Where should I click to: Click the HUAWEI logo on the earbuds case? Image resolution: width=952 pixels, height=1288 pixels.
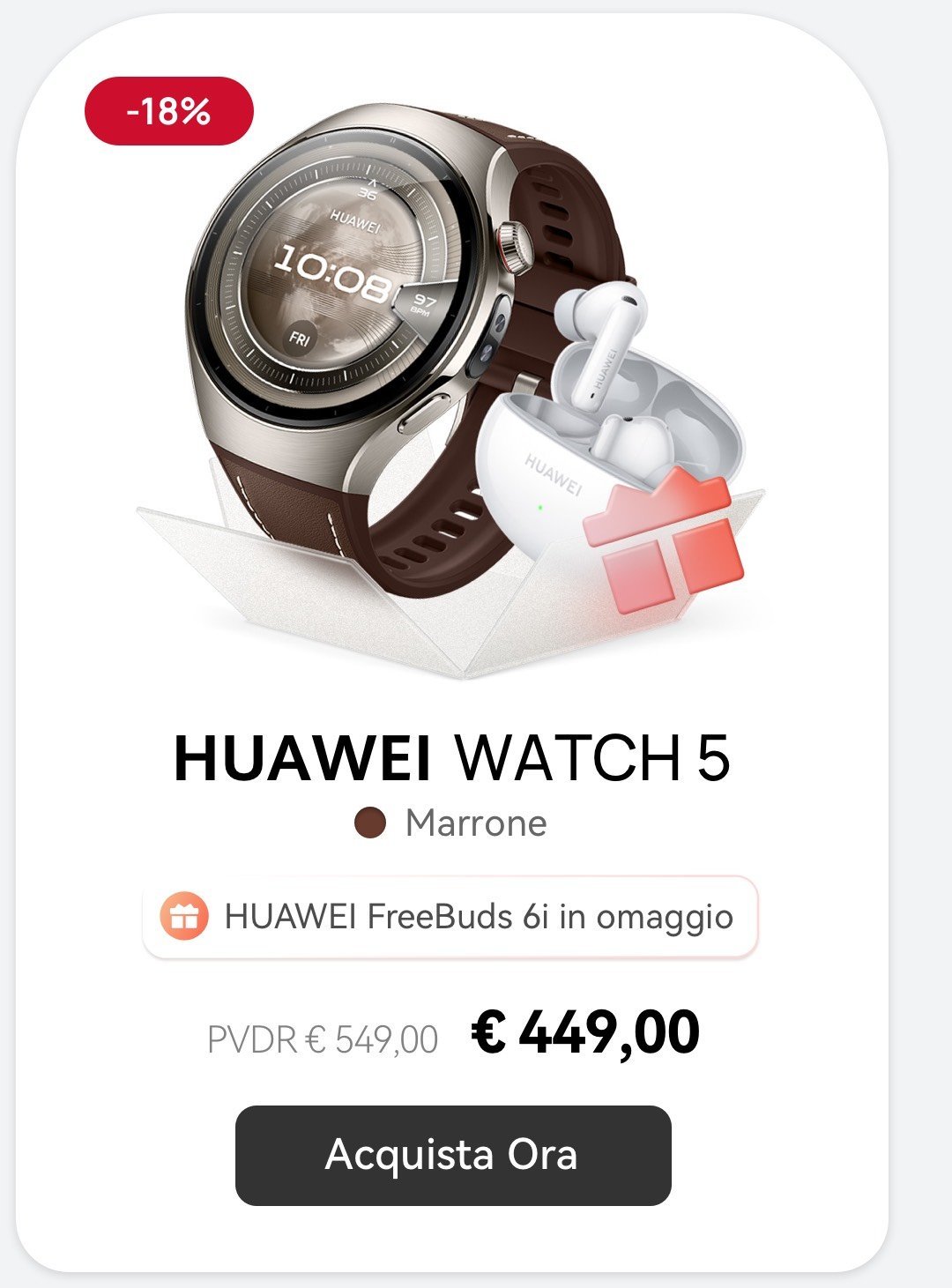pyautogui.click(x=554, y=475)
